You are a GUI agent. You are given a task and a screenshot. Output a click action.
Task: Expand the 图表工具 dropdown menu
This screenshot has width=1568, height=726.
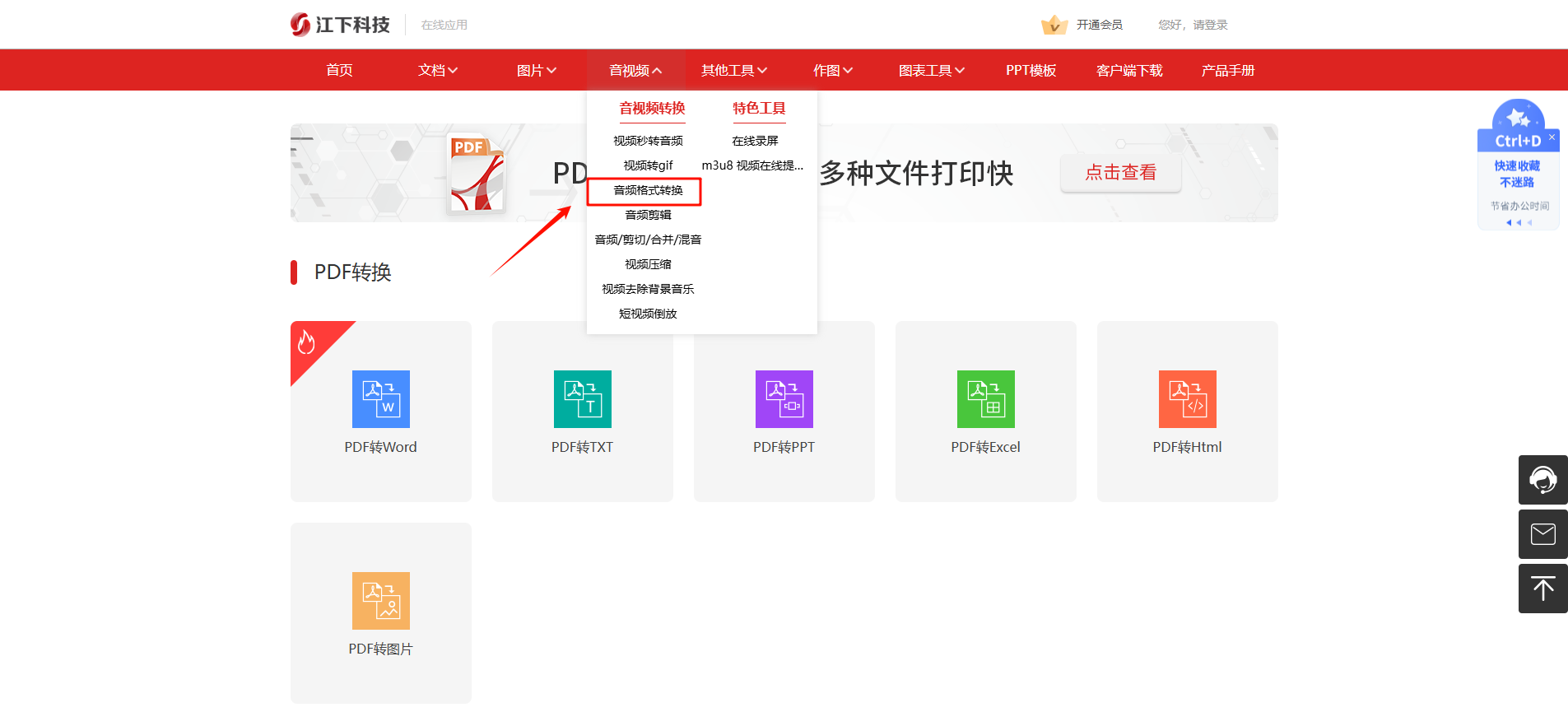(x=932, y=71)
